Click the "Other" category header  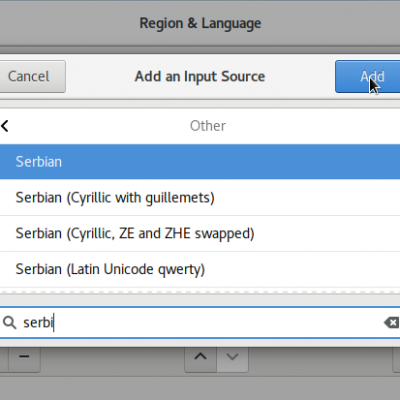click(x=208, y=126)
